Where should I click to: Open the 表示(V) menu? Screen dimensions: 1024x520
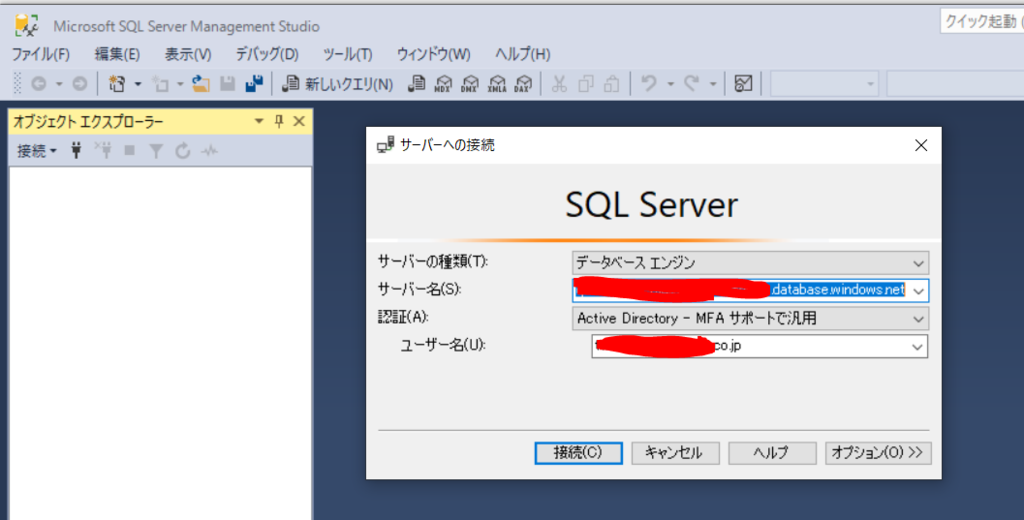[x=187, y=54]
